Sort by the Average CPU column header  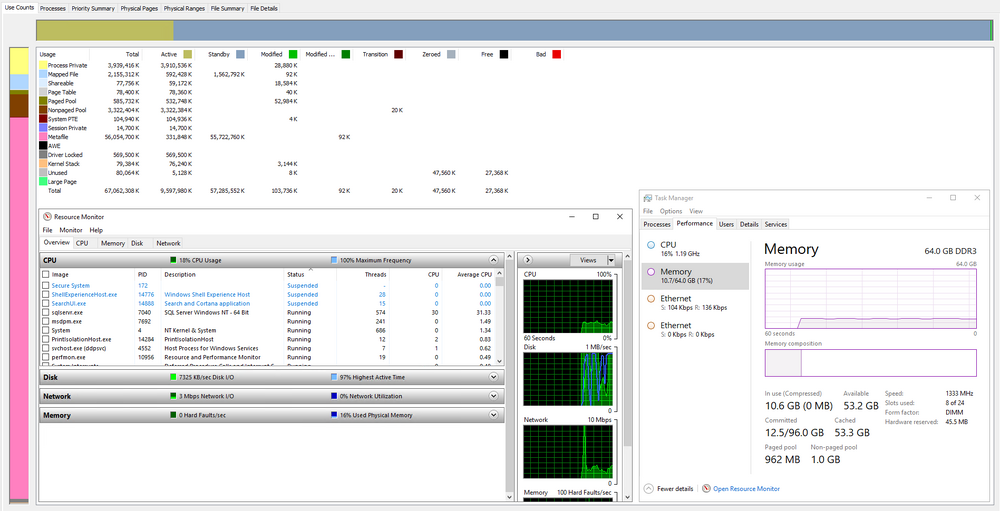tap(474, 275)
